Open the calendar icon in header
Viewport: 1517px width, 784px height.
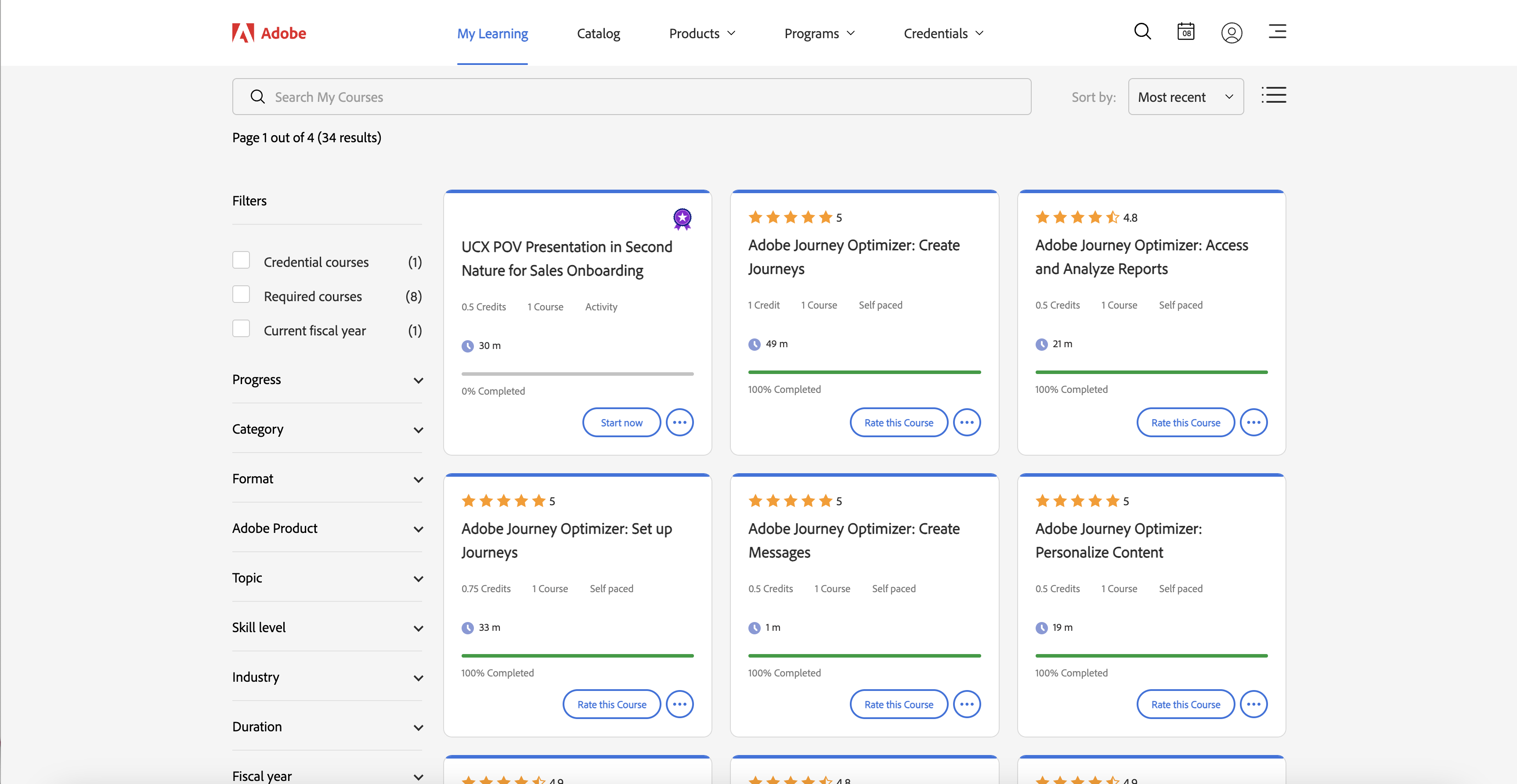pos(1185,31)
